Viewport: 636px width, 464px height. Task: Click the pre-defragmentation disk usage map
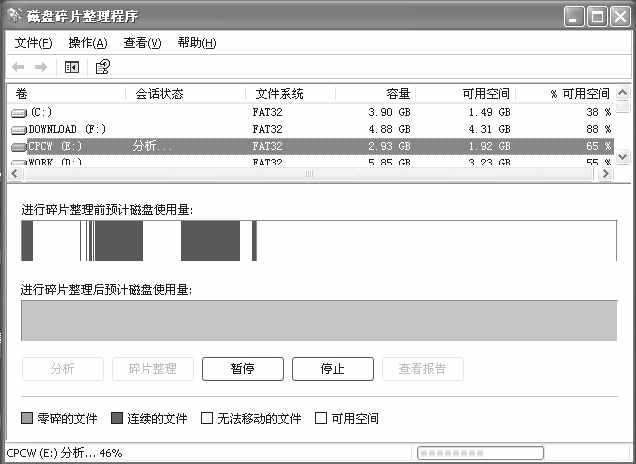pos(319,241)
